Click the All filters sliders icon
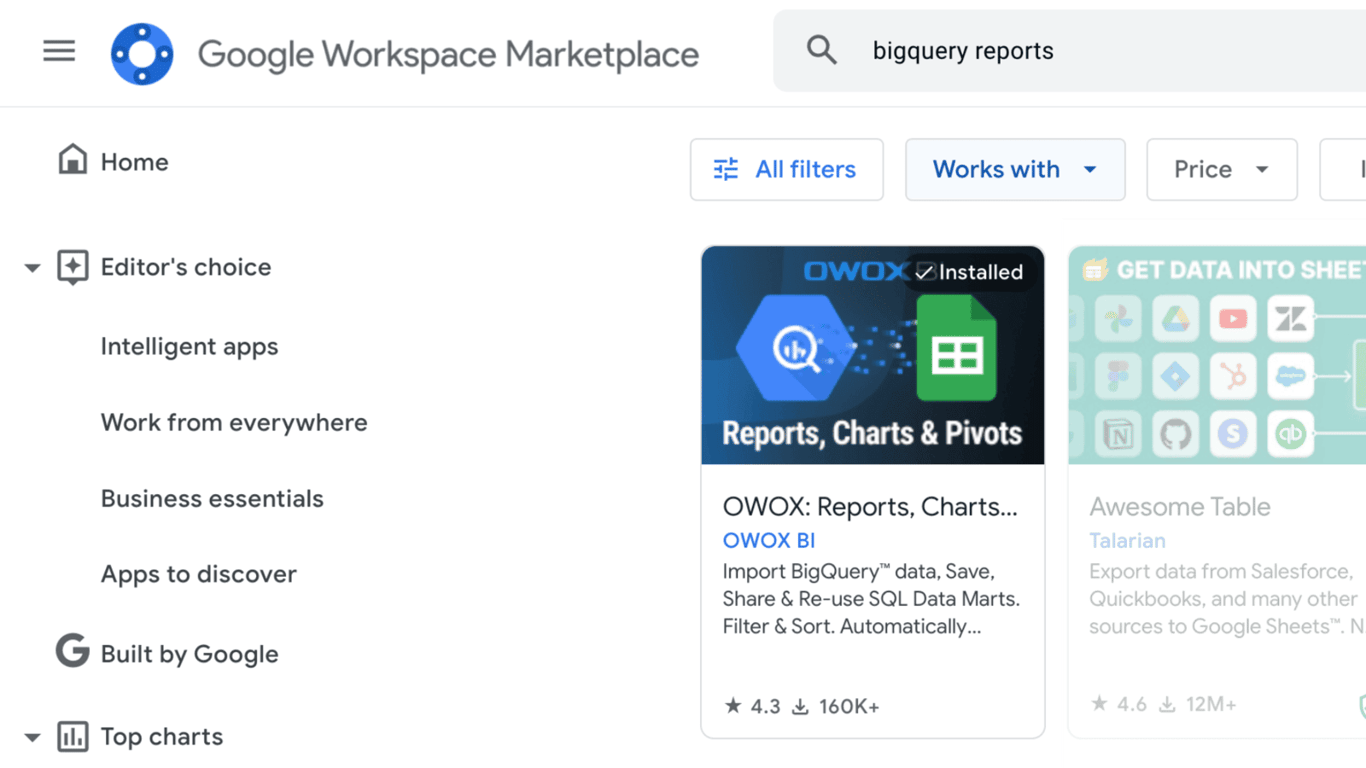This screenshot has width=1366, height=768. [x=726, y=169]
